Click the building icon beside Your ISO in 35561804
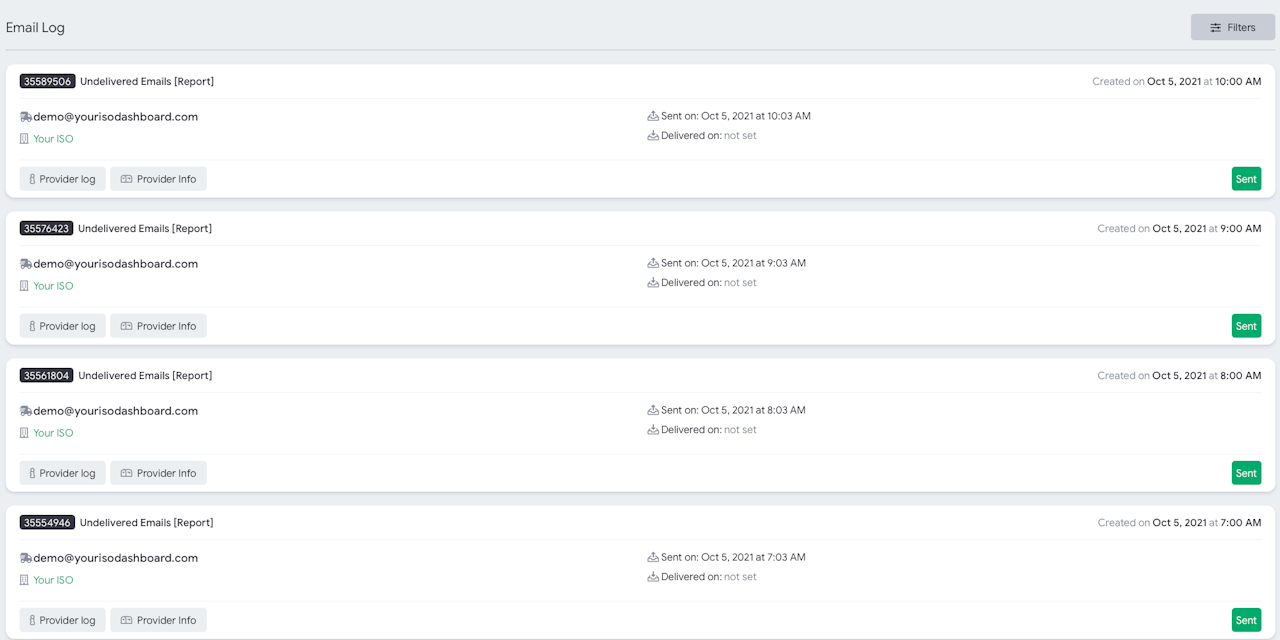This screenshot has height=640, width=1280. (x=25, y=433)
